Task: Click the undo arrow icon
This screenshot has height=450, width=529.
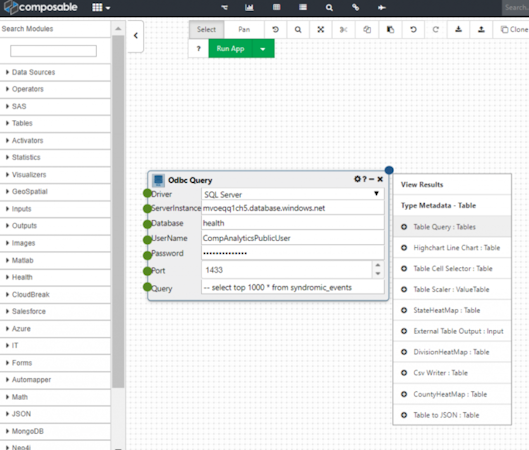Action: coord(413,30)
